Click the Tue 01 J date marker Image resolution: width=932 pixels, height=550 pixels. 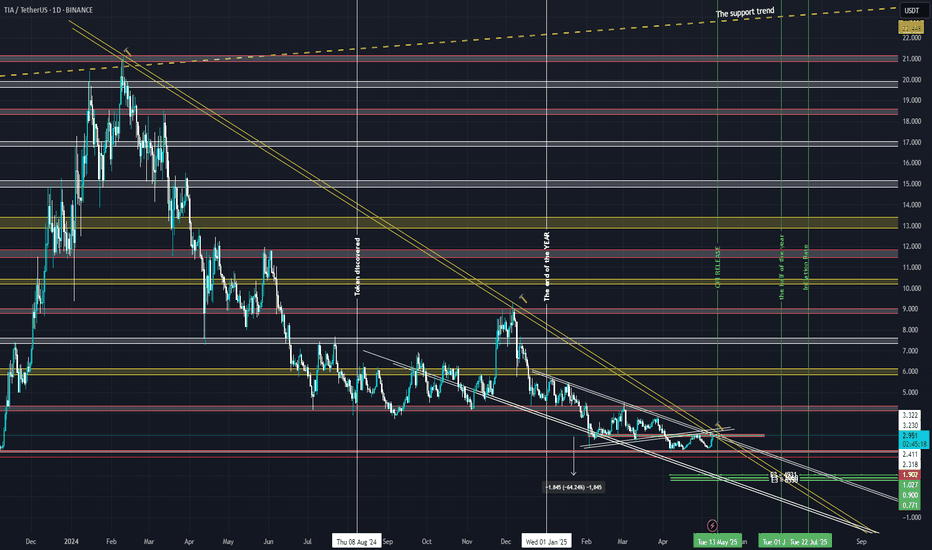tap(773, 541)
